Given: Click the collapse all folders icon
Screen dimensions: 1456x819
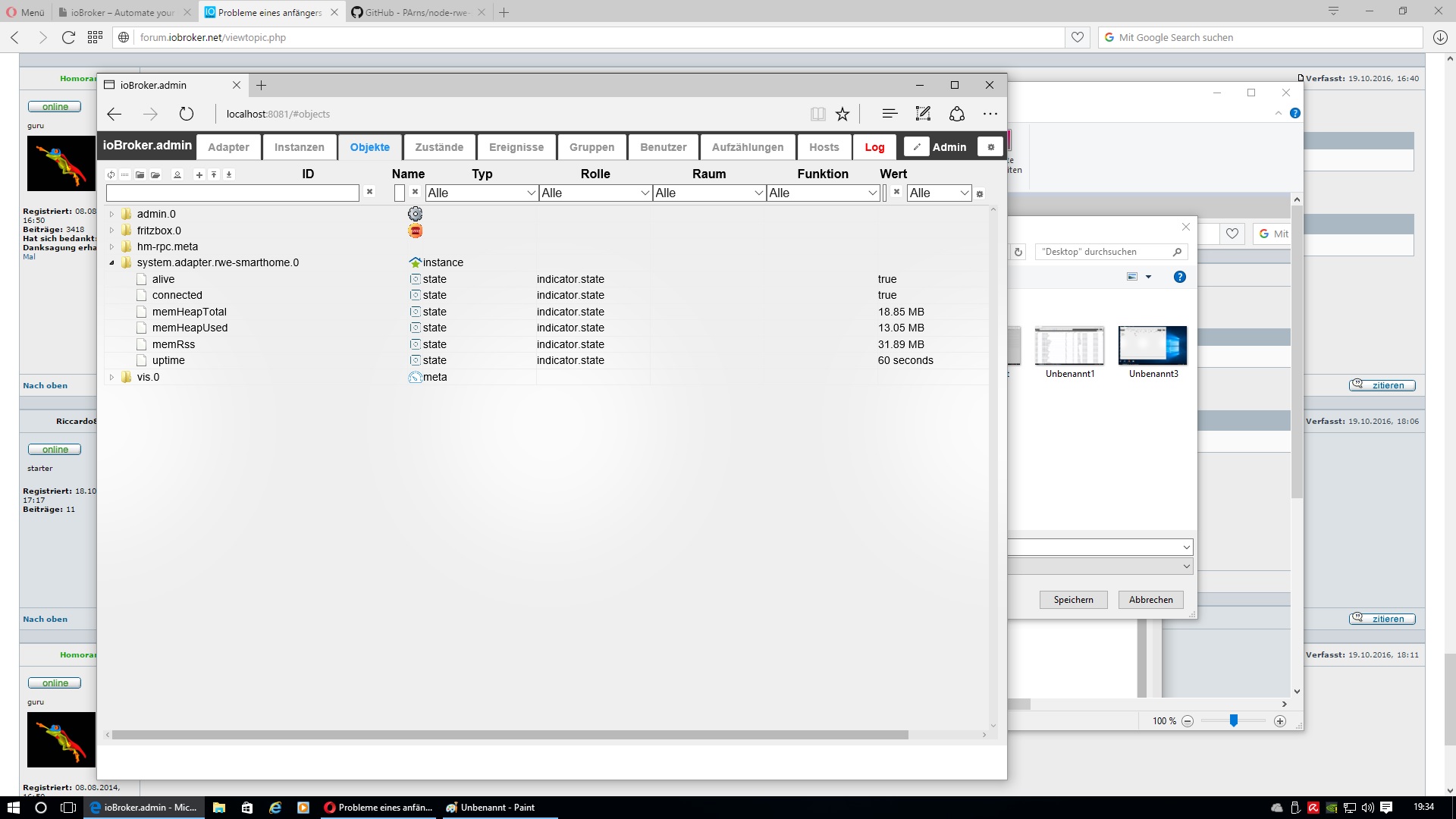Looking at the screenshot, I should [x=140, y=174].
